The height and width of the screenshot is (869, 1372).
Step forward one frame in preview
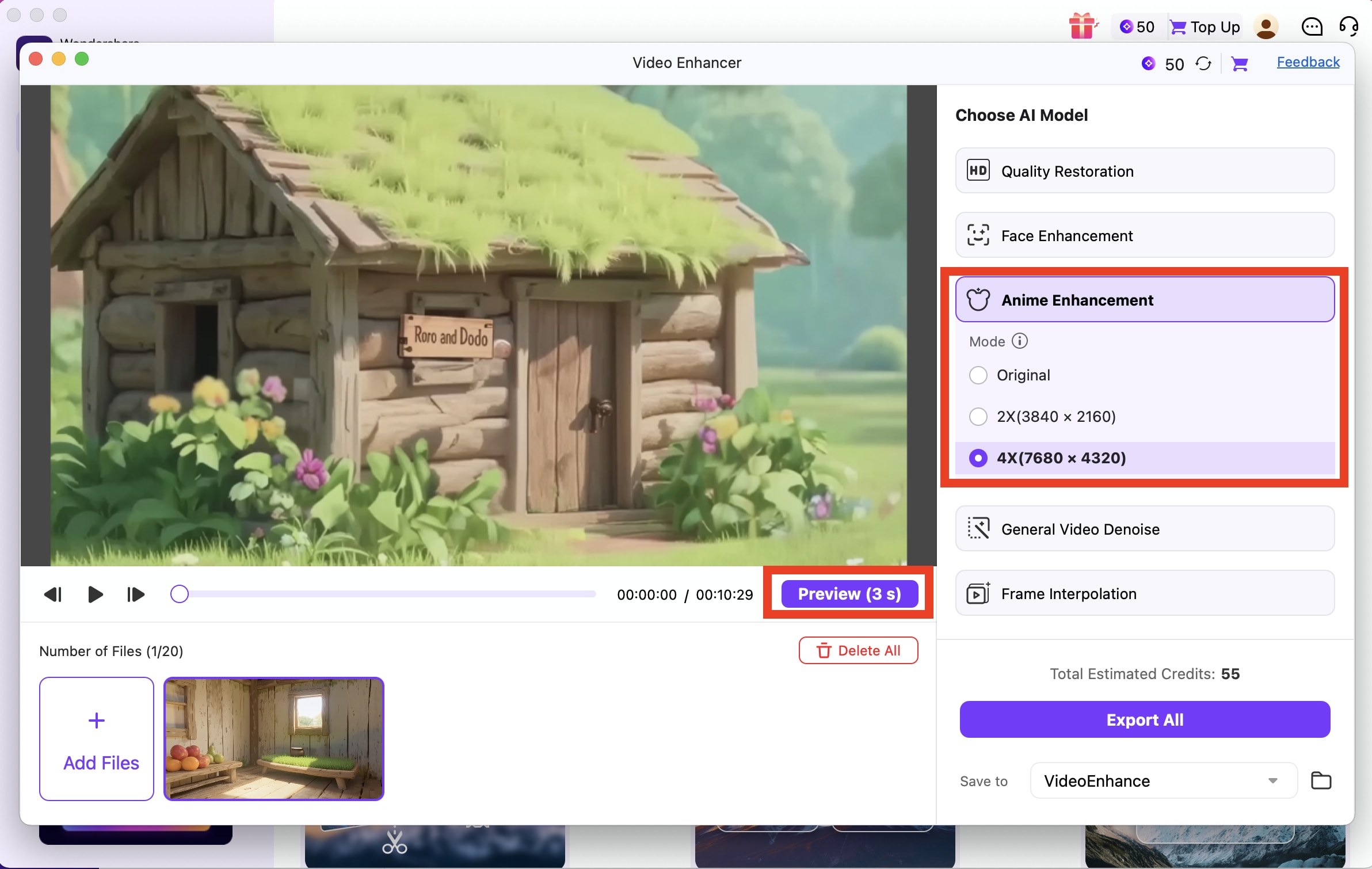(x=135, y=594)
